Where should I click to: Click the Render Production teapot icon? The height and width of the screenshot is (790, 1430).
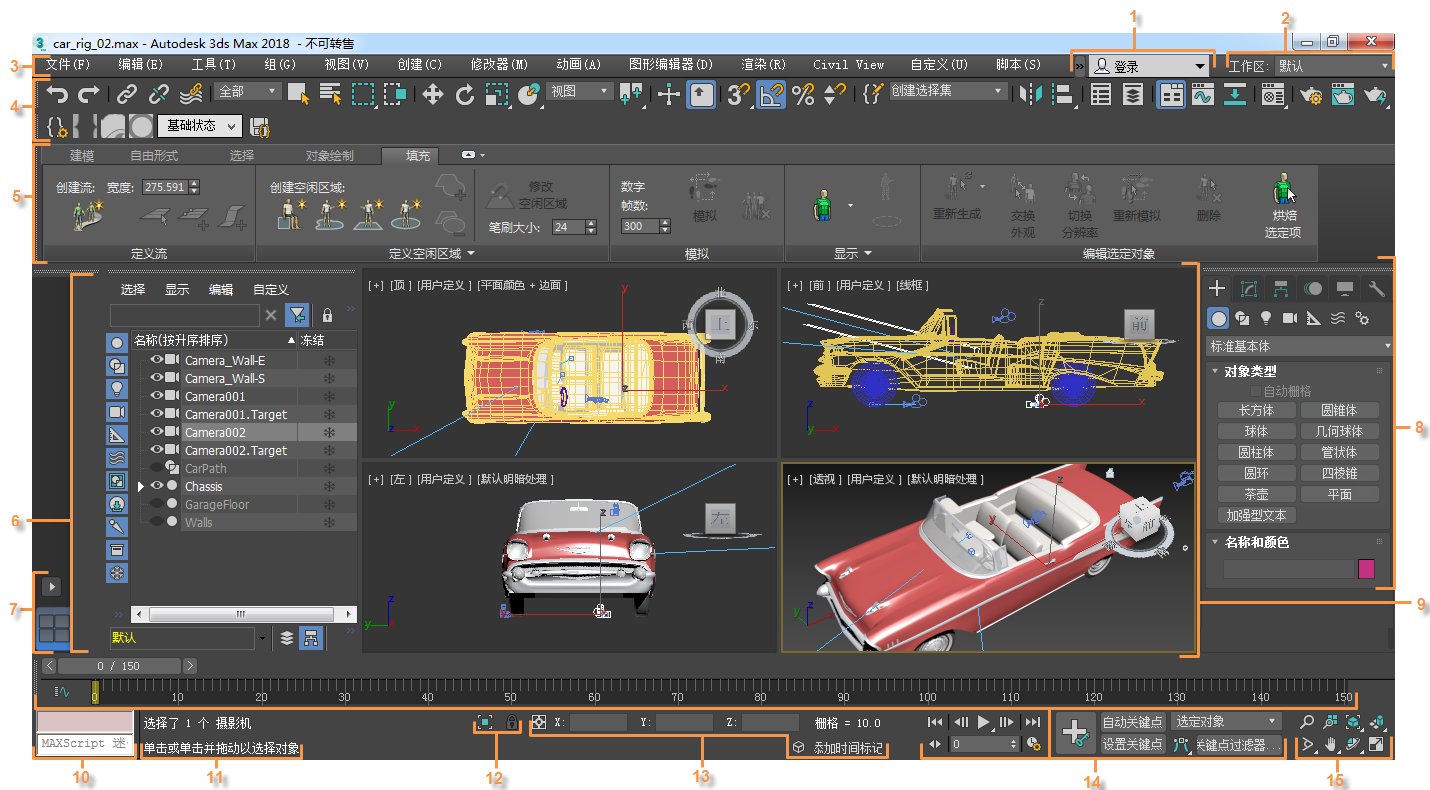(1375, 95)
